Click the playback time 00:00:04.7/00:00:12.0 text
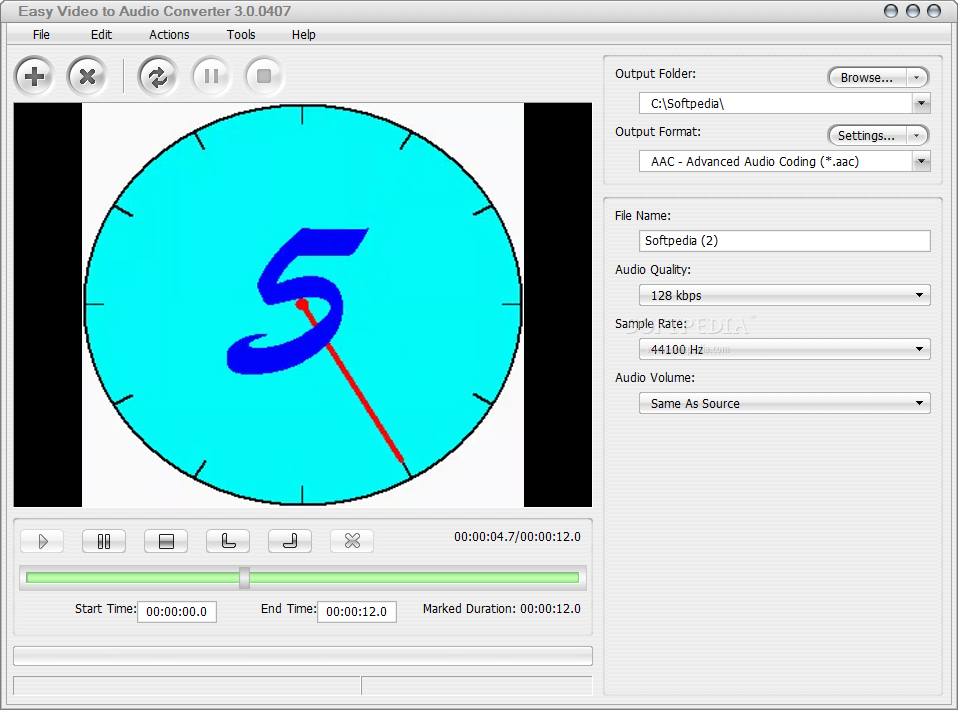The width and height of the screenshot is (958, 710). (x=517, y=536)
